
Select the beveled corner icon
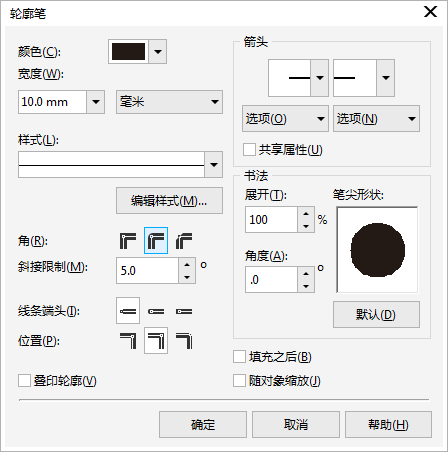click(184, 241)
